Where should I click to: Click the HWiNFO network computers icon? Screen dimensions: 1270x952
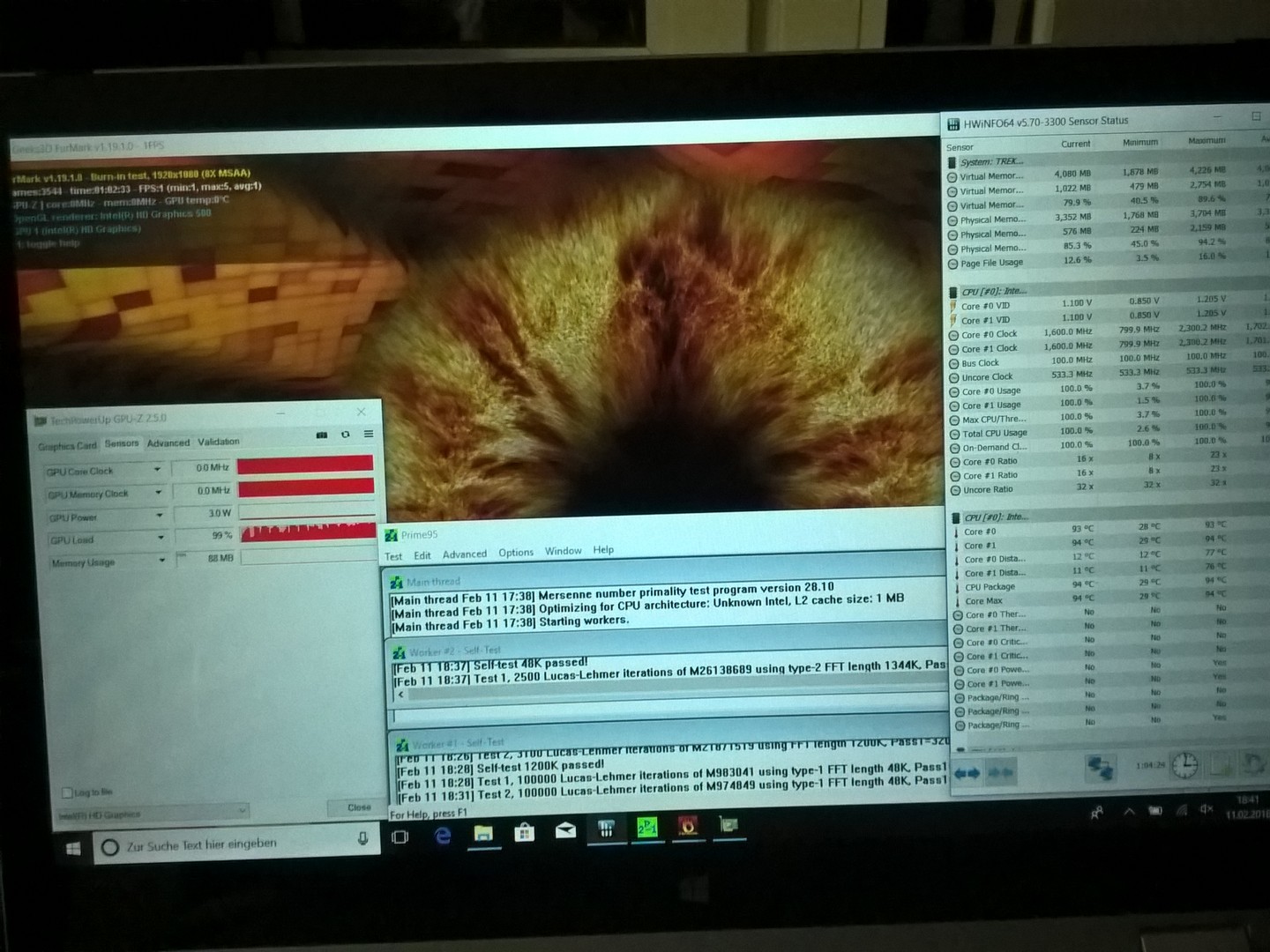tap(1101, 767)
